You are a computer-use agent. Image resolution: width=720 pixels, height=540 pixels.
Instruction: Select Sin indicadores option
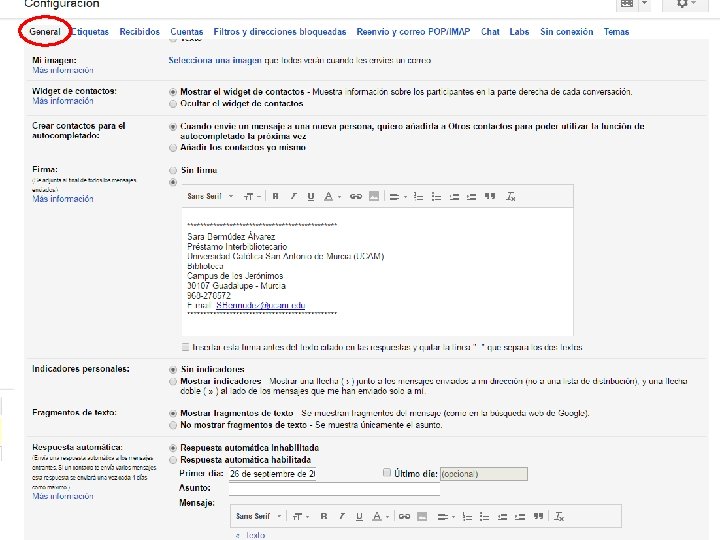click(173, 370)
